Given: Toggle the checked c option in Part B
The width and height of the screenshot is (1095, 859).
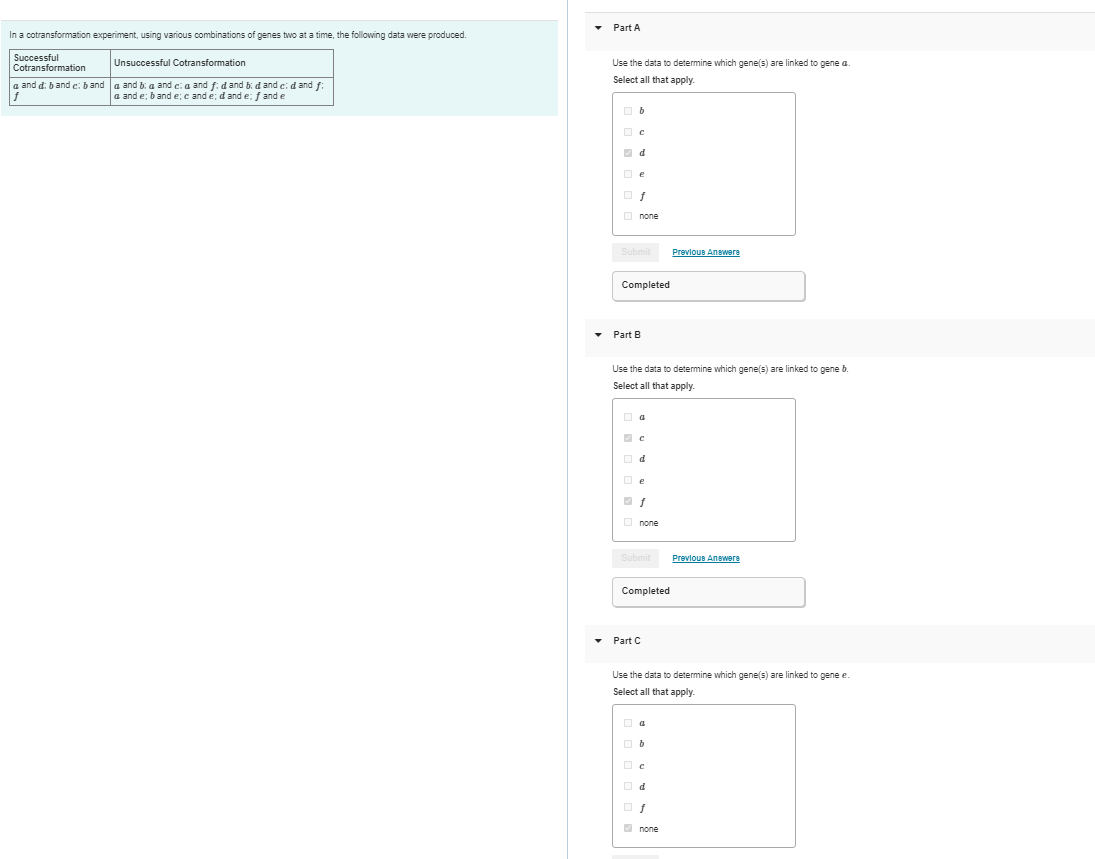Looking at the screenshot, I should [628, 438].
